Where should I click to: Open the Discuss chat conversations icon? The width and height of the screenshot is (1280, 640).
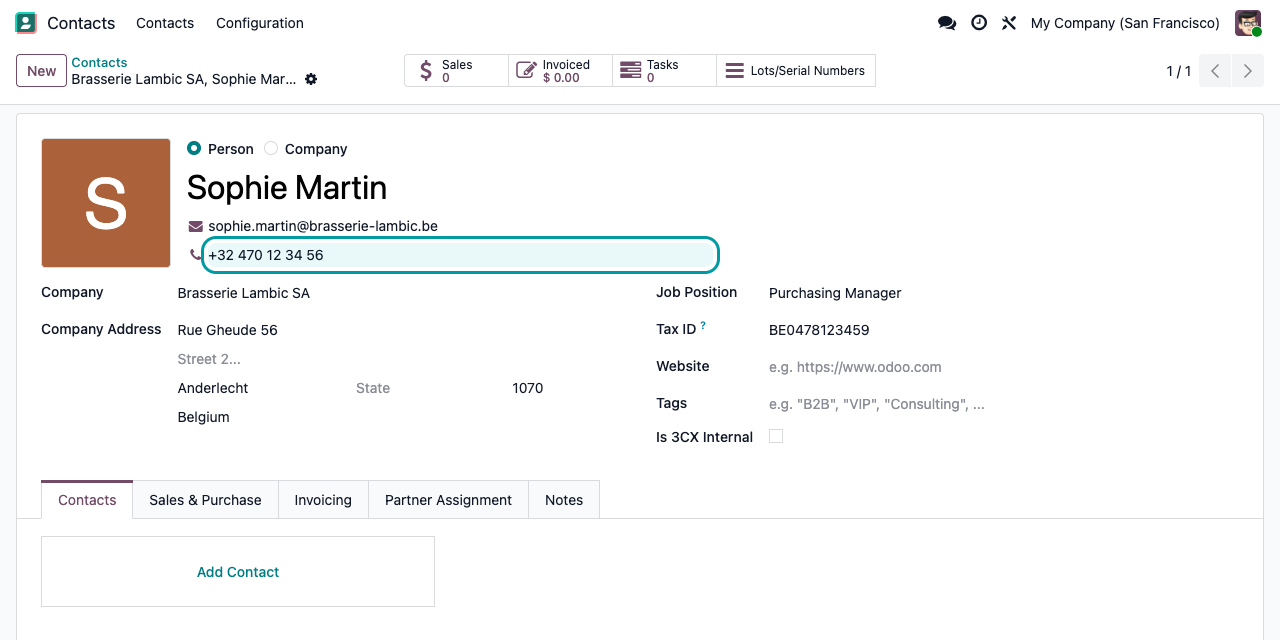(x=946, y=23)
